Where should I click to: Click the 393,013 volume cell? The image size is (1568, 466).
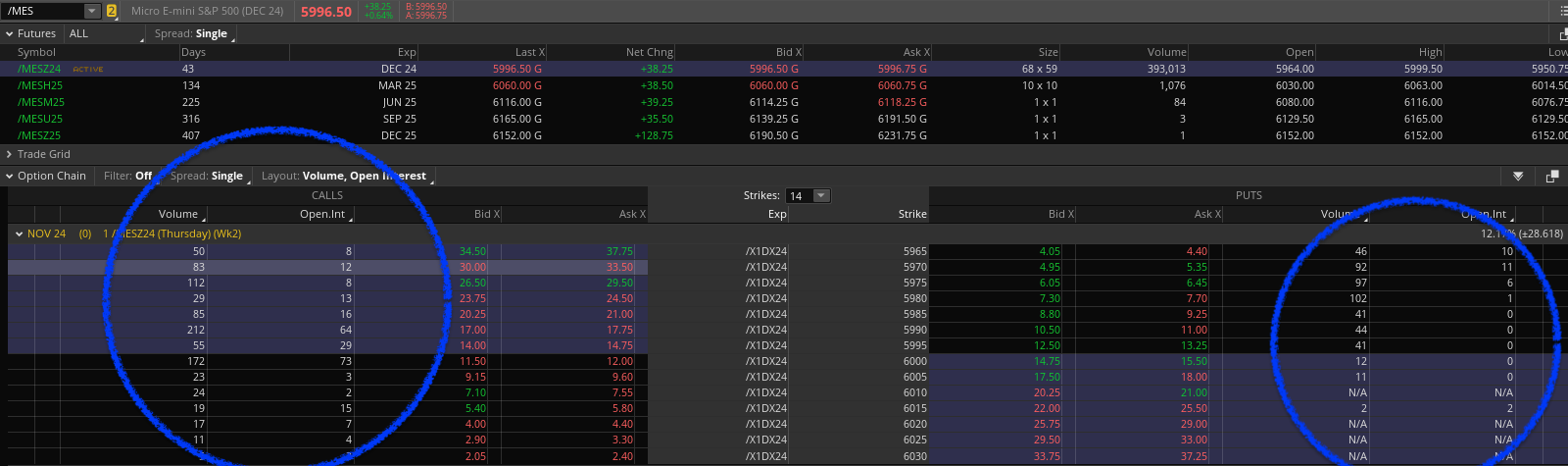coord(1166,69)
